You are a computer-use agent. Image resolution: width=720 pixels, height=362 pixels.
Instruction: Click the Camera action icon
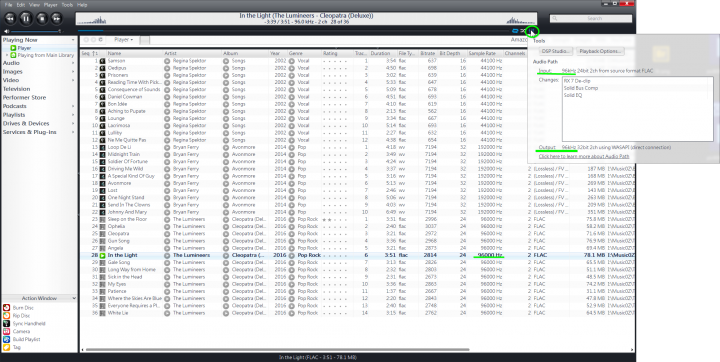tap(6, 331)
